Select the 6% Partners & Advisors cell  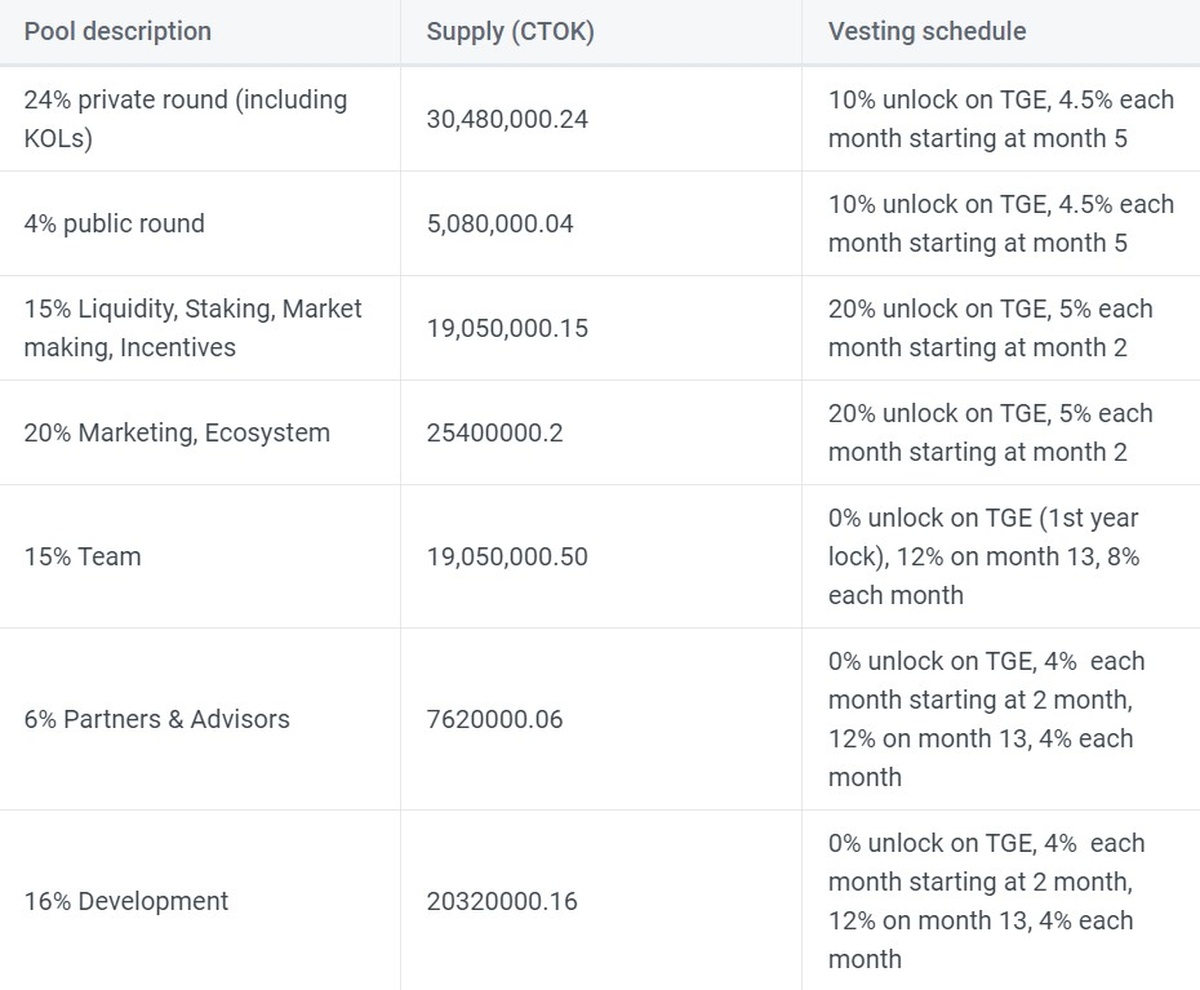(x=157, y=719)
